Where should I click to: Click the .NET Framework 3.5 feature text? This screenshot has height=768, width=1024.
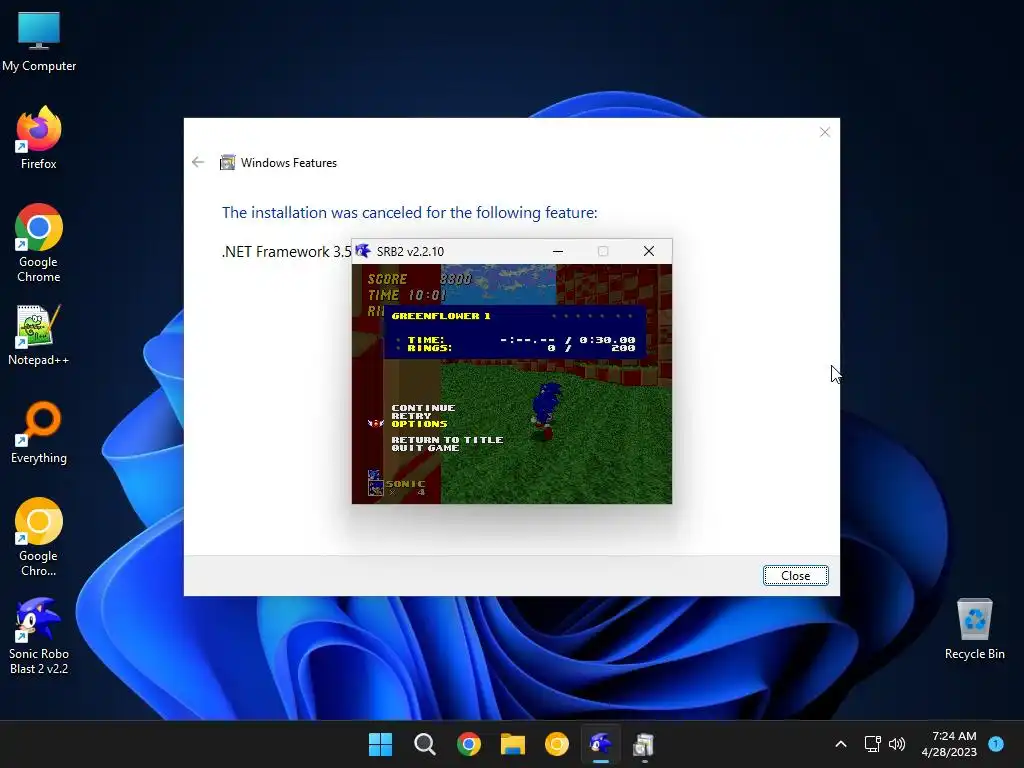click(287, 251)
